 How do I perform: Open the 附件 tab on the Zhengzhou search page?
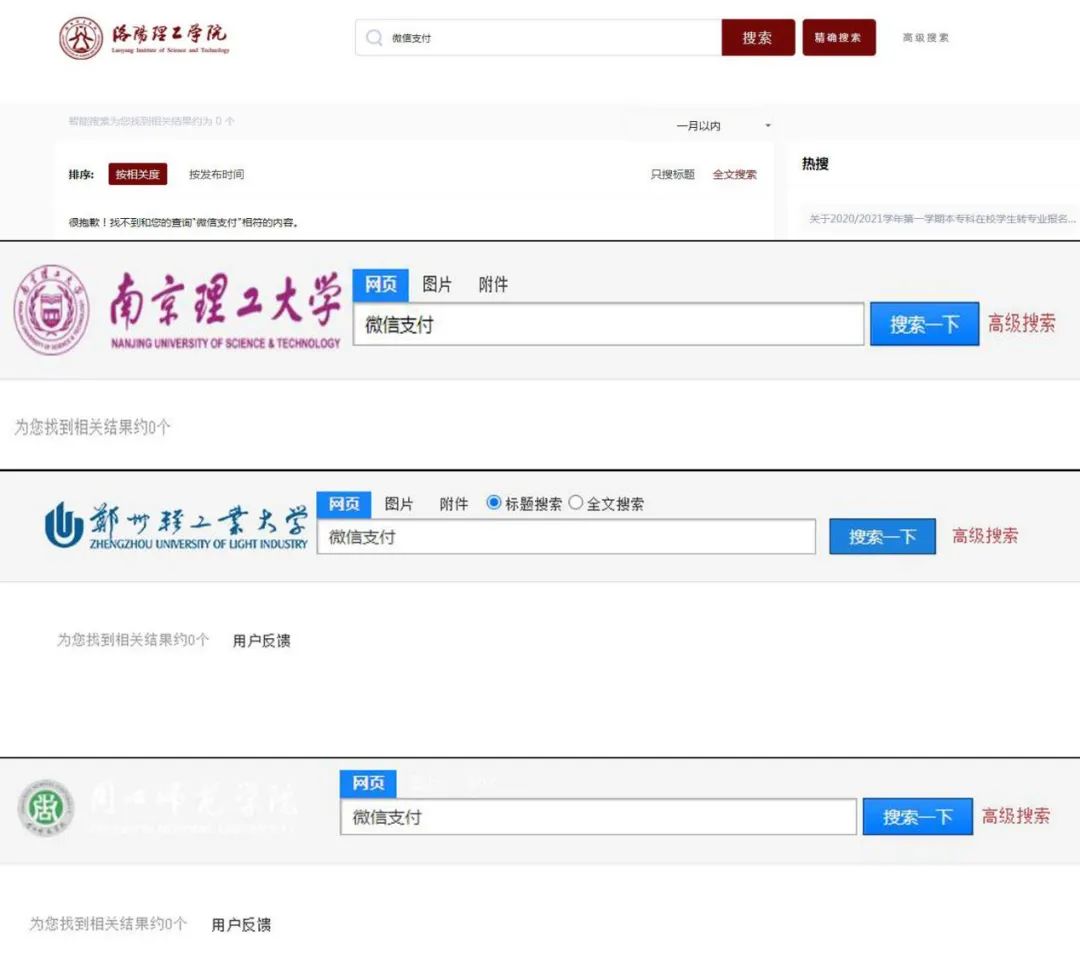(455, 504)
